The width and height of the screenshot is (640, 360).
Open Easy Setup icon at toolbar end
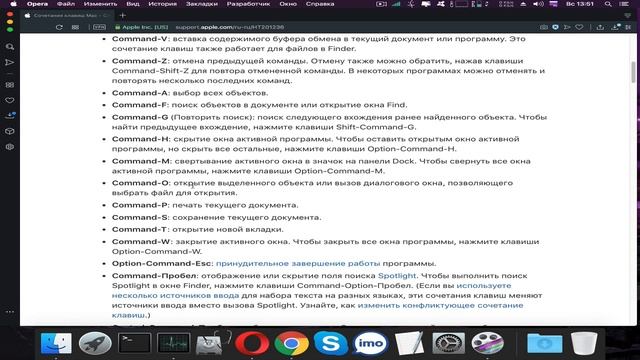(629, 27)
